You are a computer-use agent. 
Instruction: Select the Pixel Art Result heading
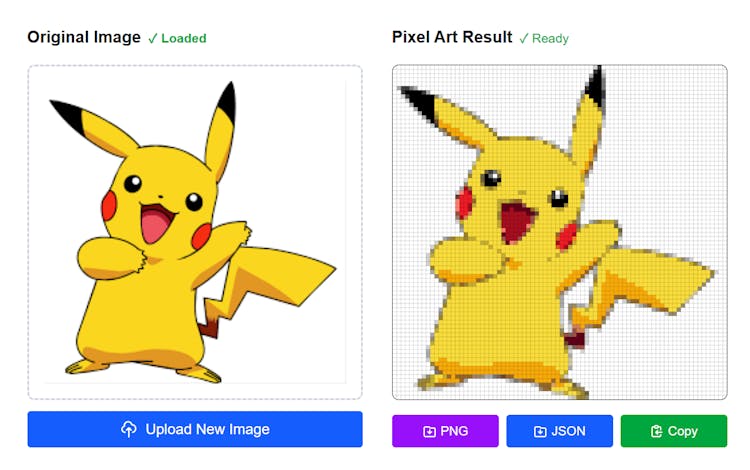click(452, 37)
